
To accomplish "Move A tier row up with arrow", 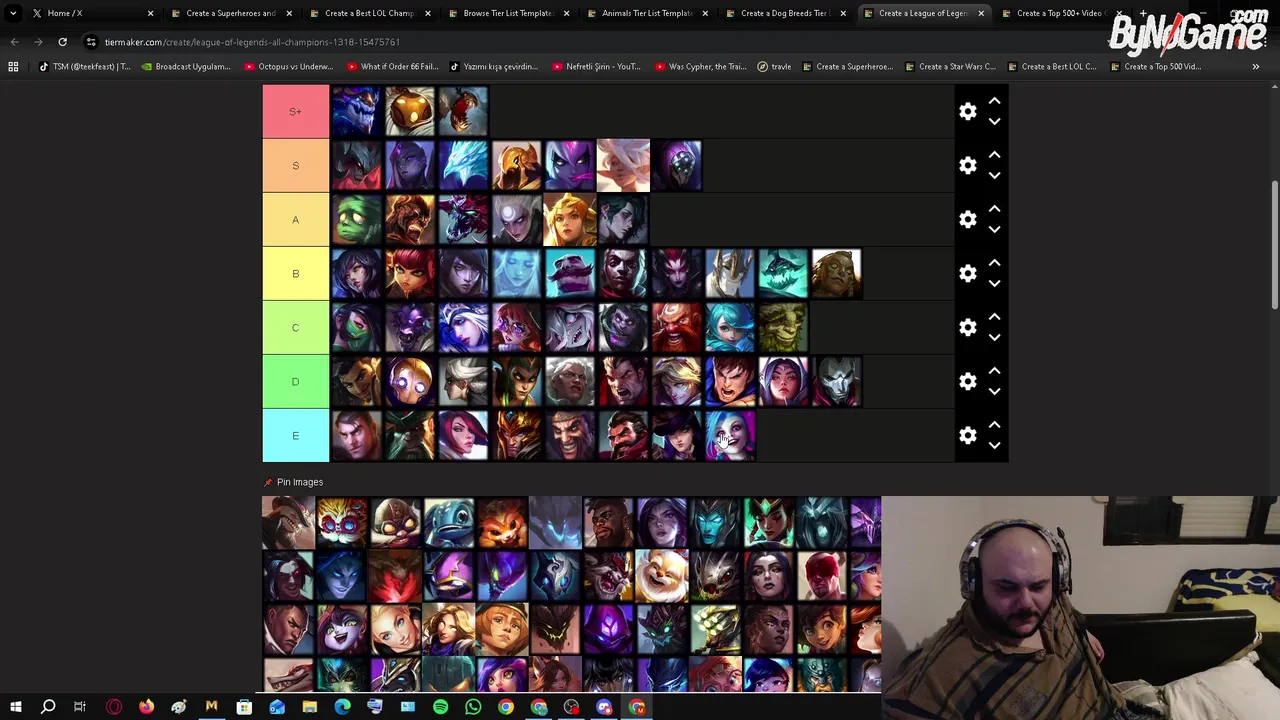I will (x=994, y=209).
